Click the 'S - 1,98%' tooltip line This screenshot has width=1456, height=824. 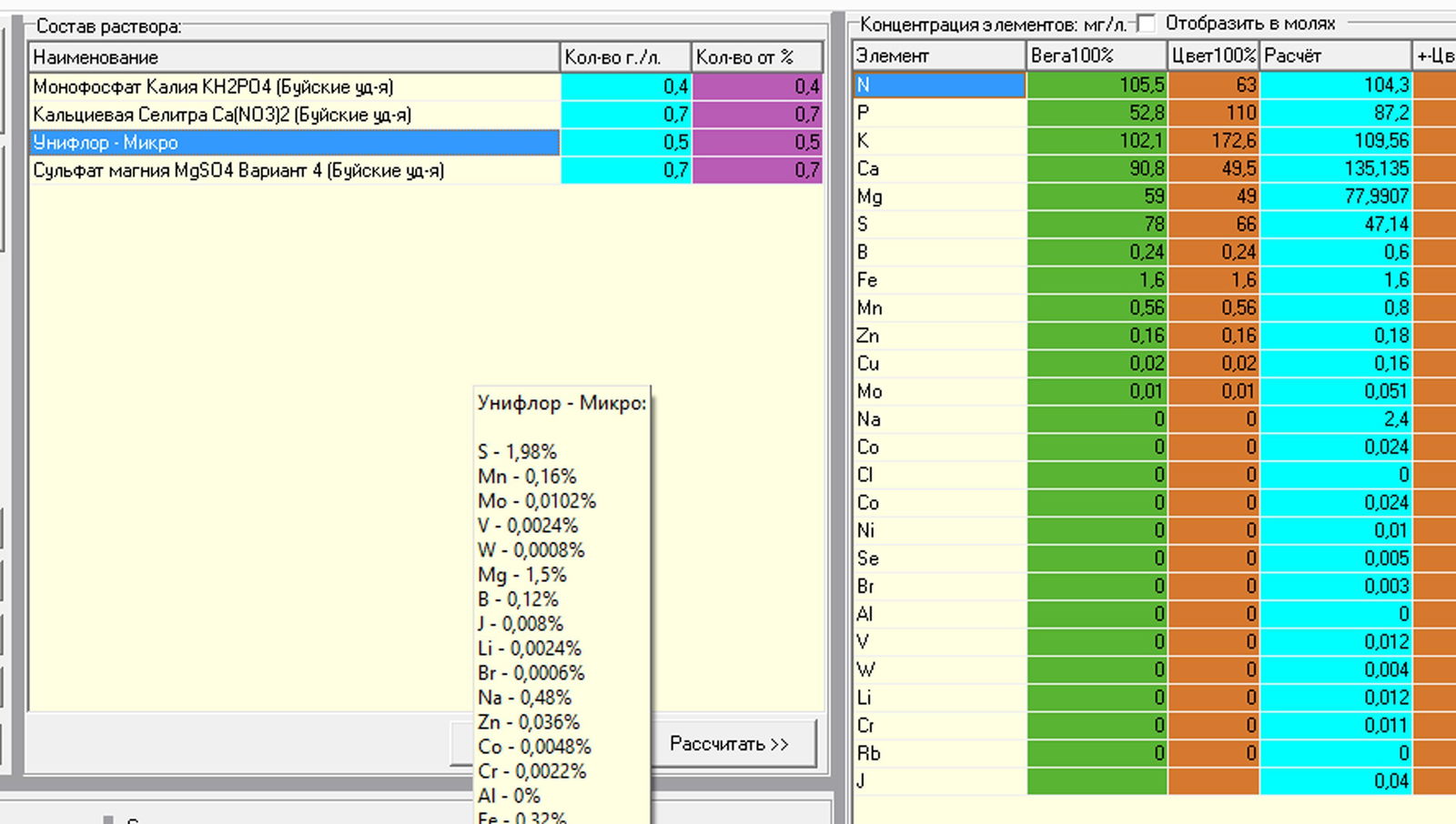click(517, 452)
